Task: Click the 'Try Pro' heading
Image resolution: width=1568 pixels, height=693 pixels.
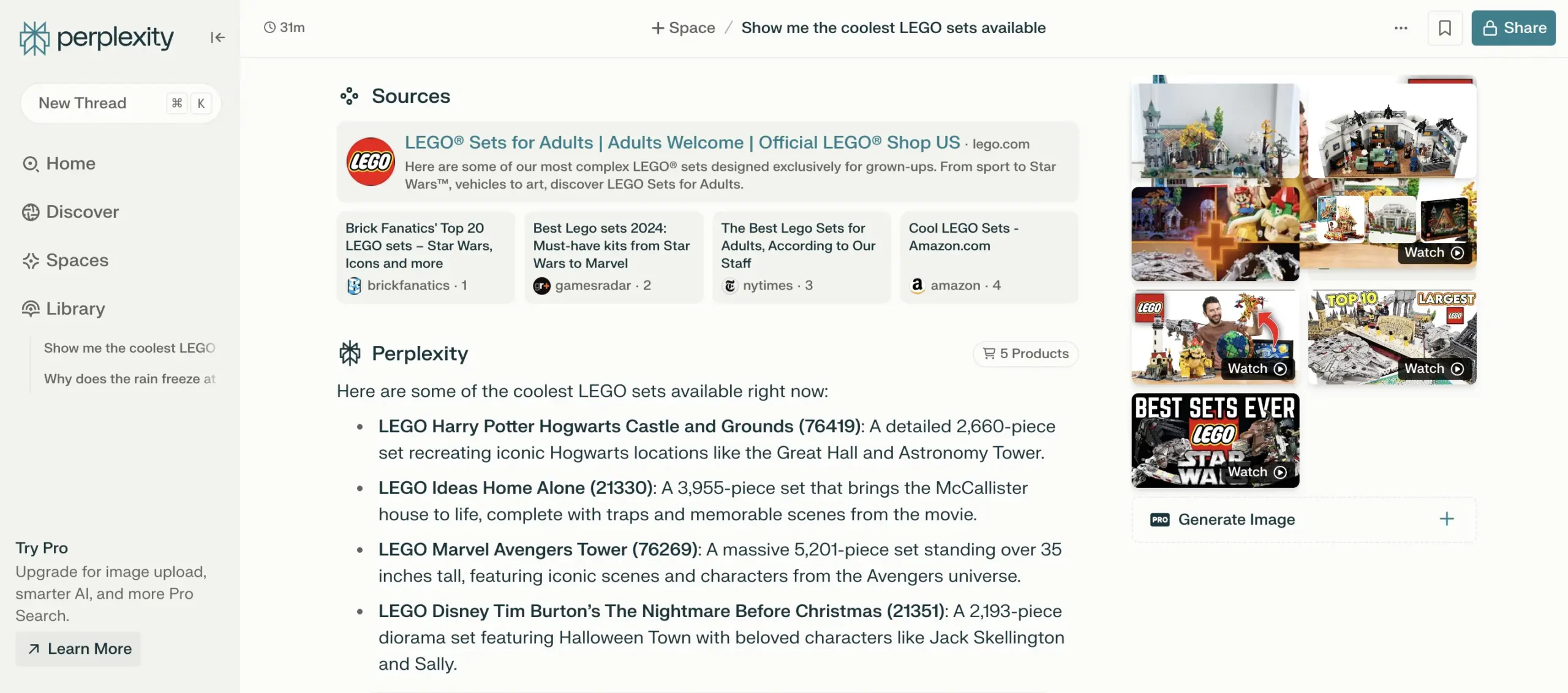Action: click(42, 548)
